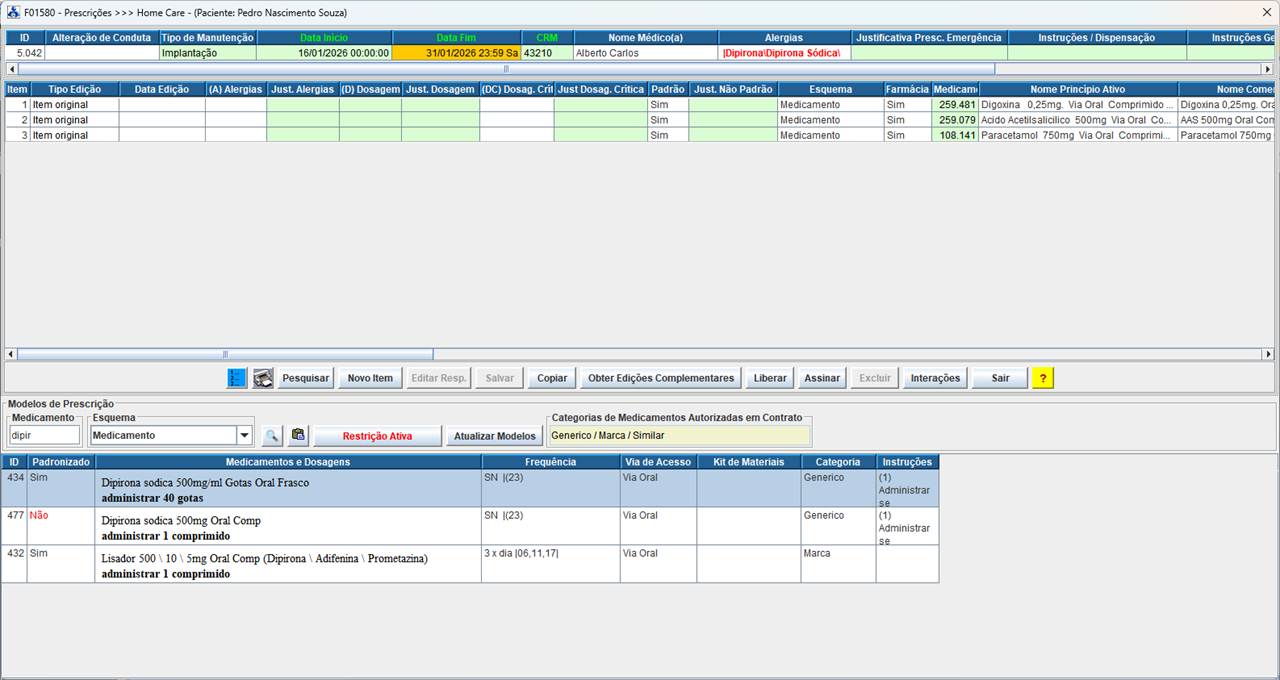Click the Liberar button
Screen dimensions: 1280x680
pos(769,378)
